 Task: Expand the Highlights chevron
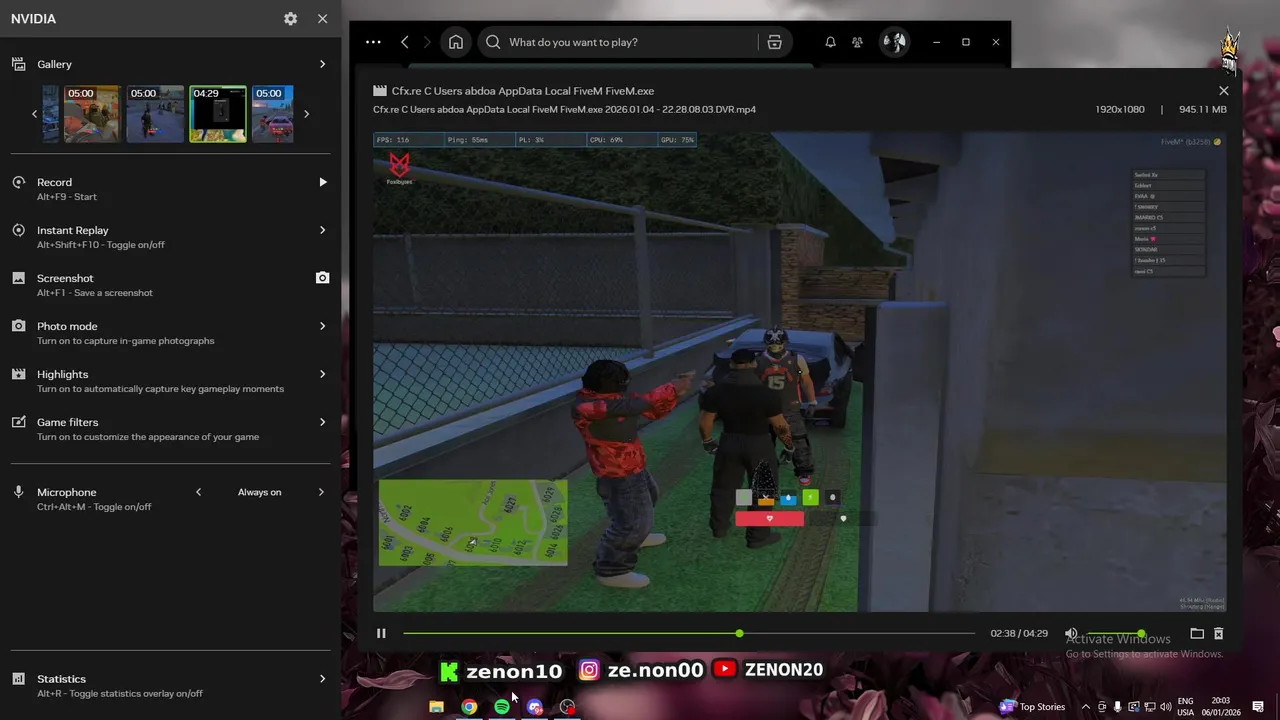[322, 374]
